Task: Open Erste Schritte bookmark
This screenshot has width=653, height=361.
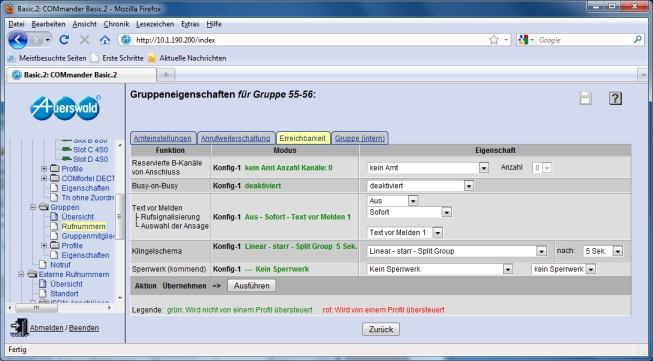Action: (117, 58)
